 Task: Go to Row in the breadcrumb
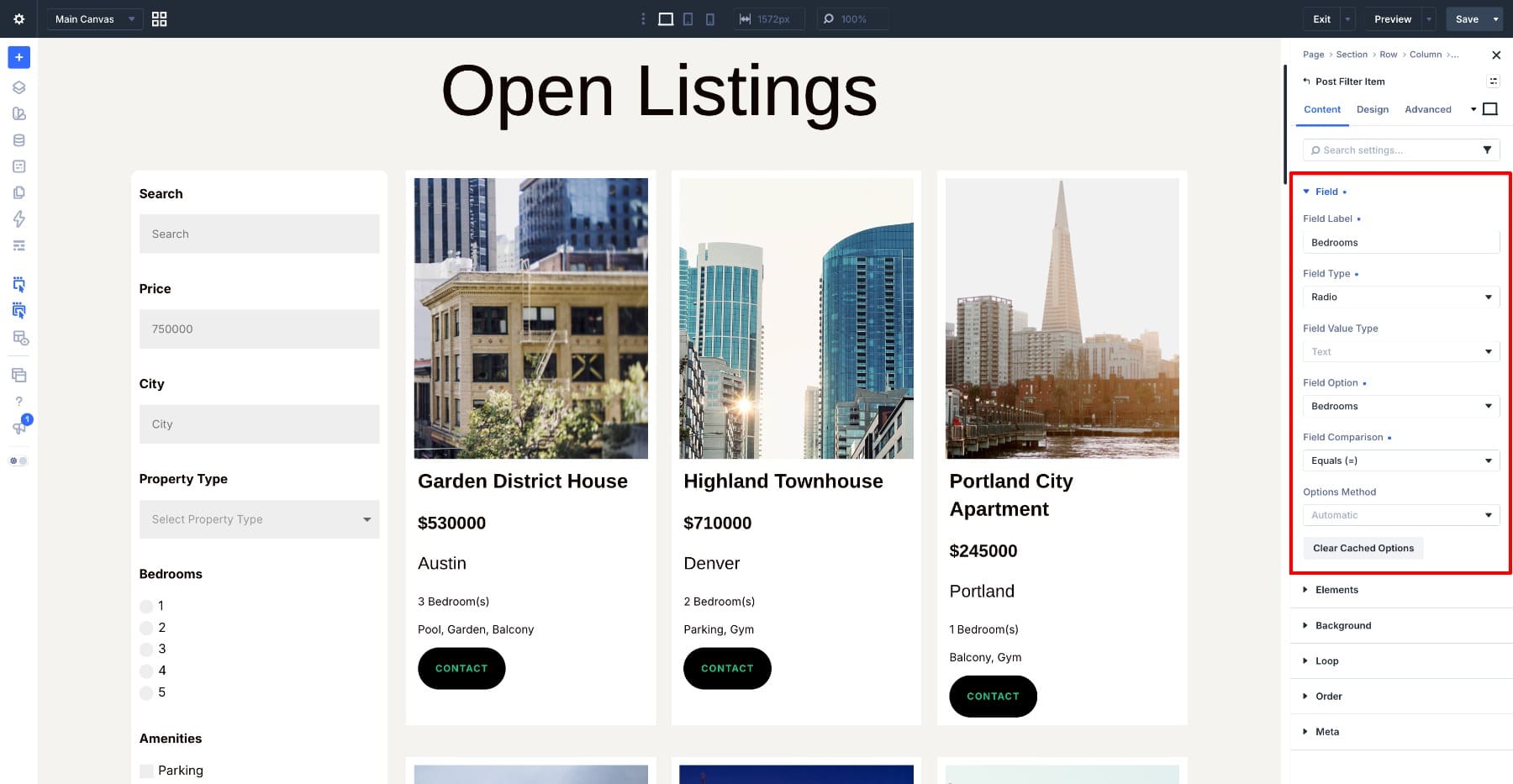click(1389, 55)
